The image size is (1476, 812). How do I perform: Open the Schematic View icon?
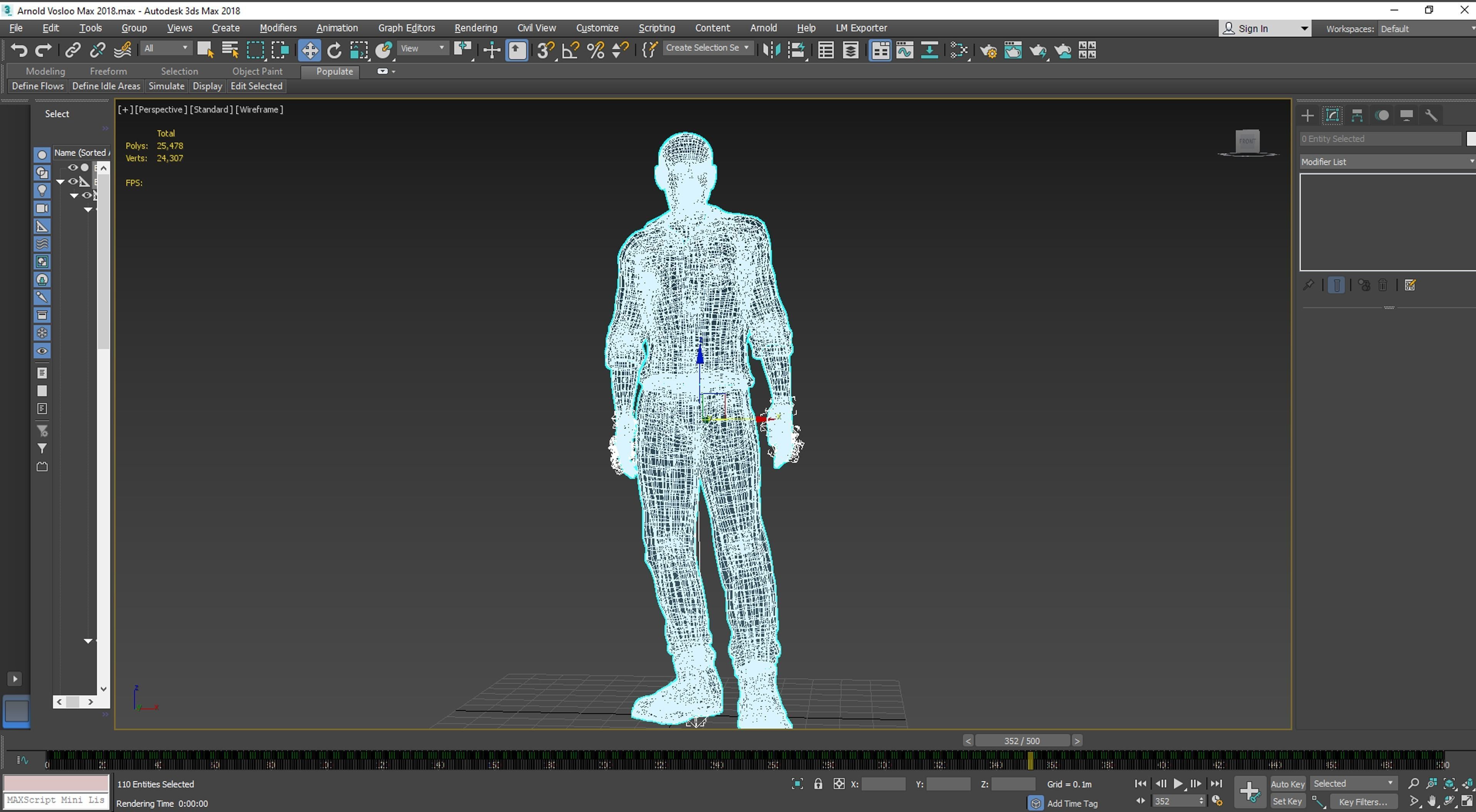[x=929, y=50]
